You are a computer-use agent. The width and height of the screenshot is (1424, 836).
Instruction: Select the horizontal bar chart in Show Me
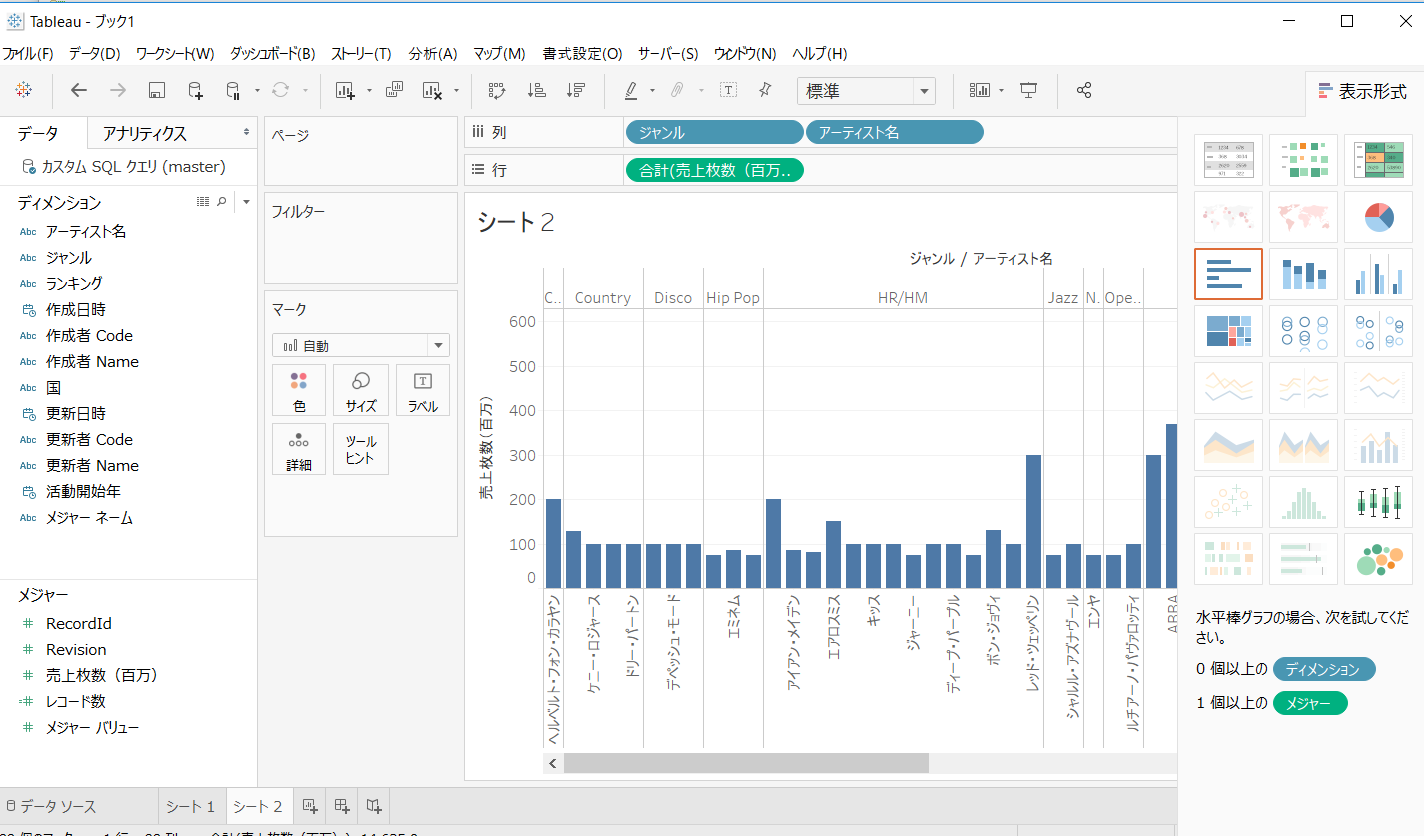(1228, 273)
